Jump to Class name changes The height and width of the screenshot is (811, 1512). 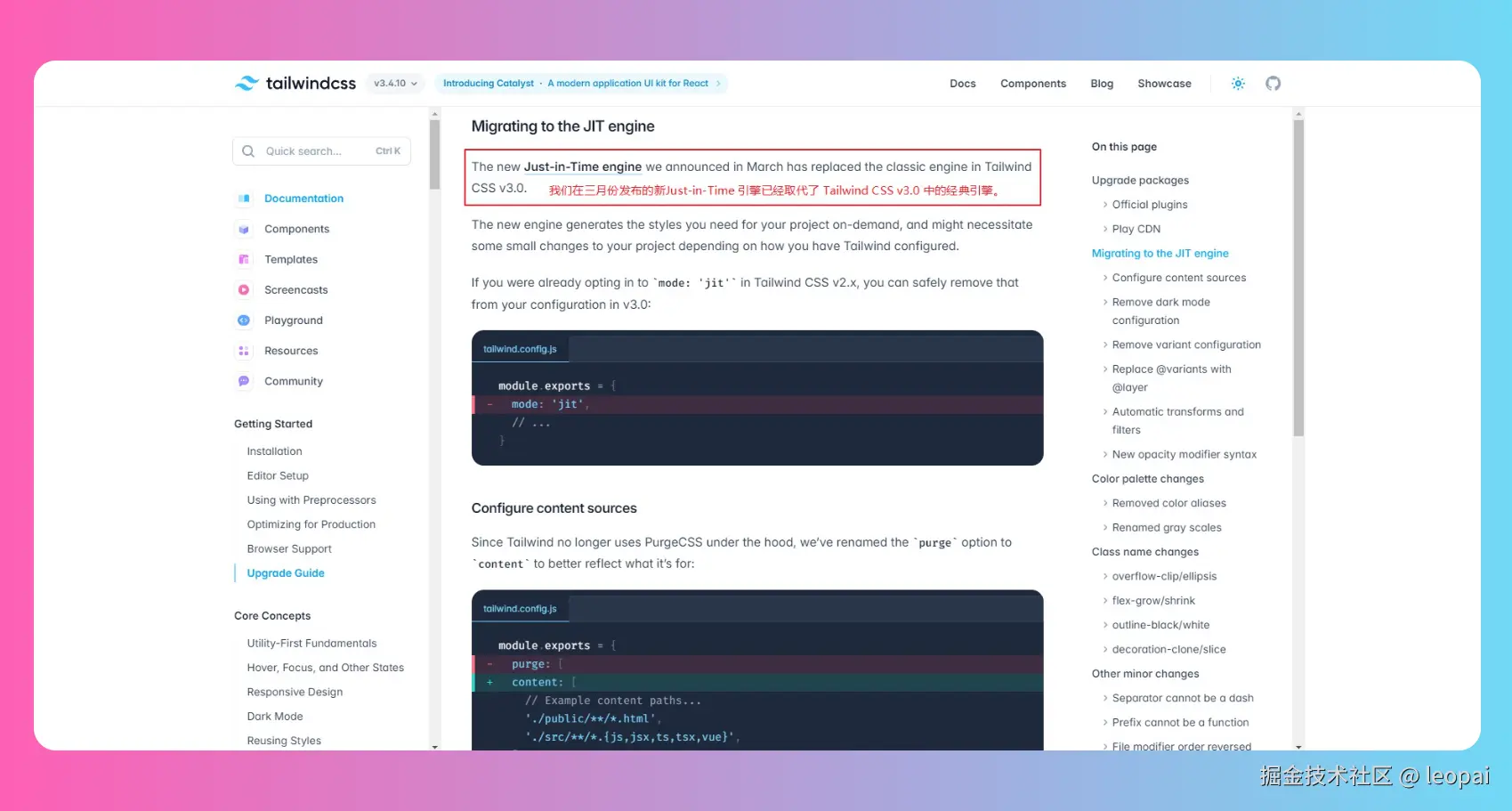coord(1144,552)
